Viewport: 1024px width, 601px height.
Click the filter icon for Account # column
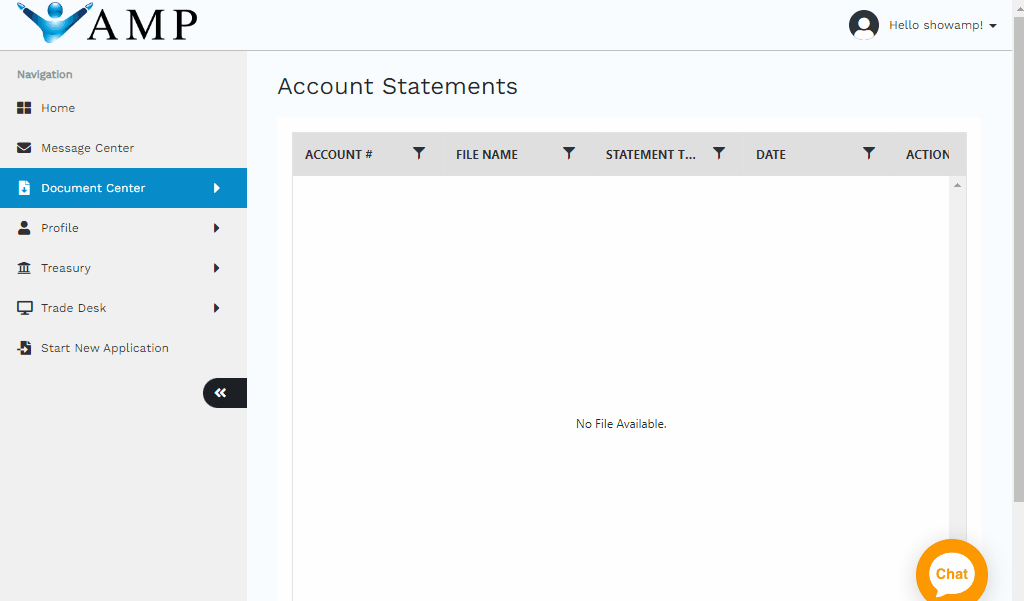click(419, 153)
